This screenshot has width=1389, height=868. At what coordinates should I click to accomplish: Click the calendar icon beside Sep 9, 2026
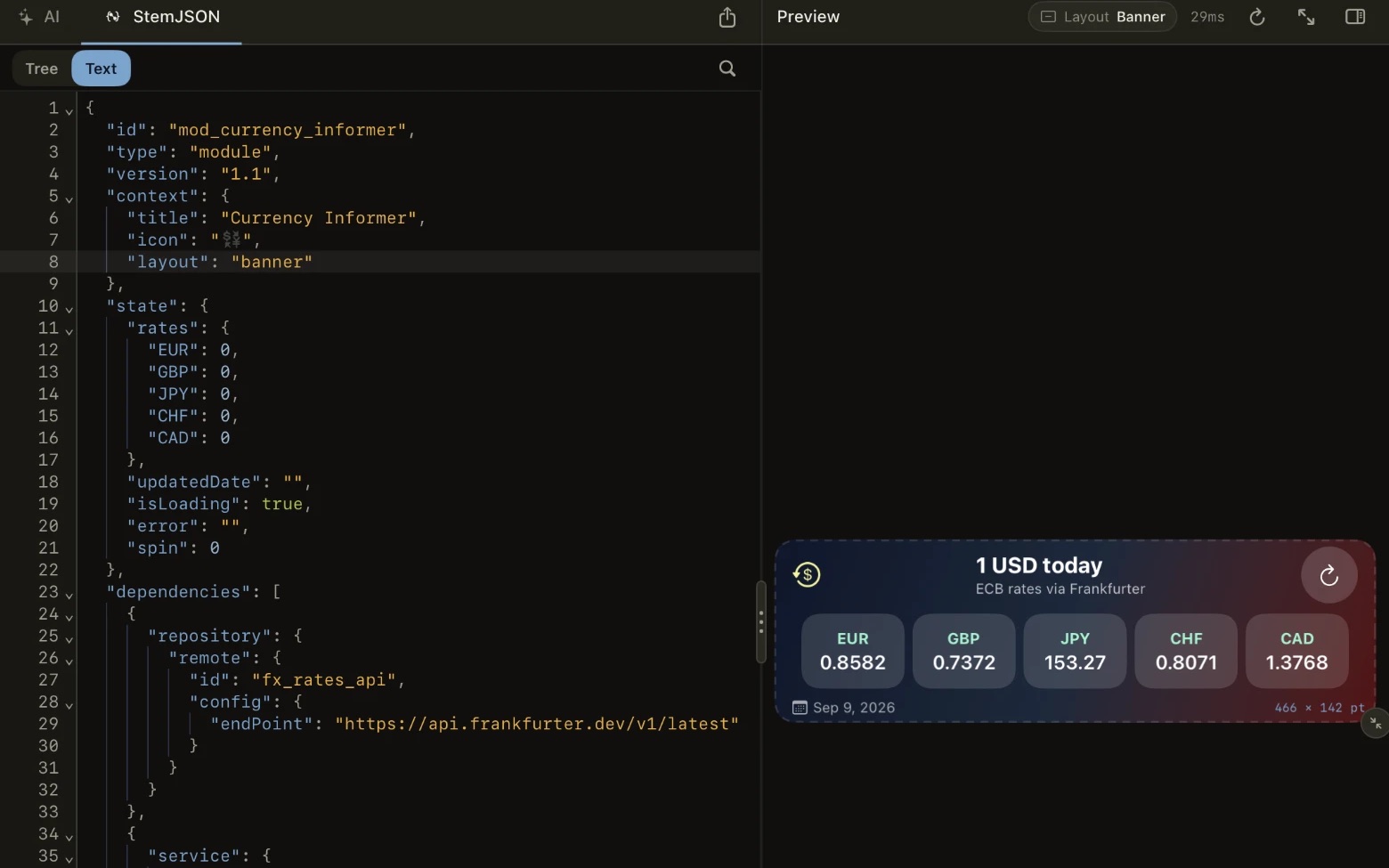[800, 708]
